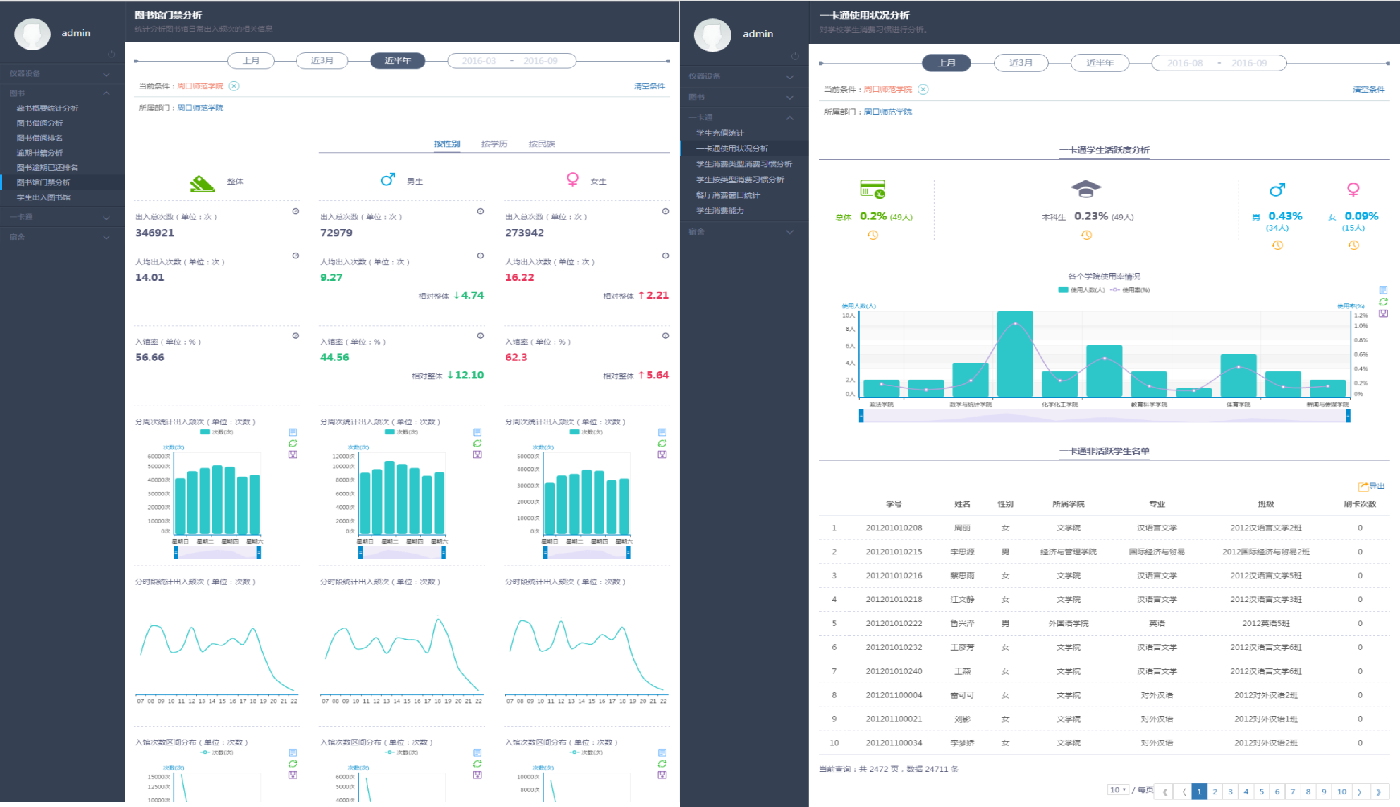Screen dimensions: 1400x807
Task: Open 学生出入图书馆 in the sidebar
Action: 43,197
